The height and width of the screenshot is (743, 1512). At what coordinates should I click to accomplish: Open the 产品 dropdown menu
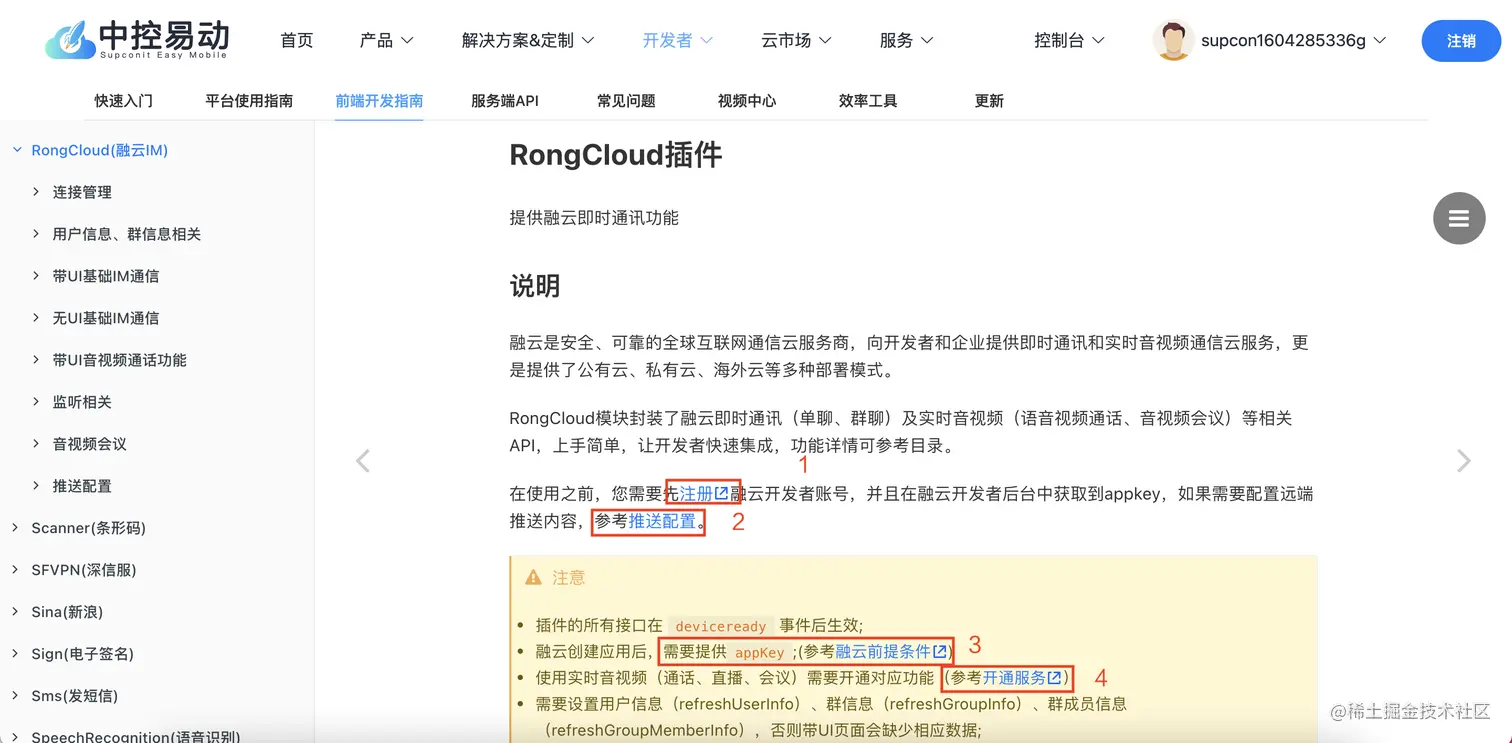[x=387, y=40]
